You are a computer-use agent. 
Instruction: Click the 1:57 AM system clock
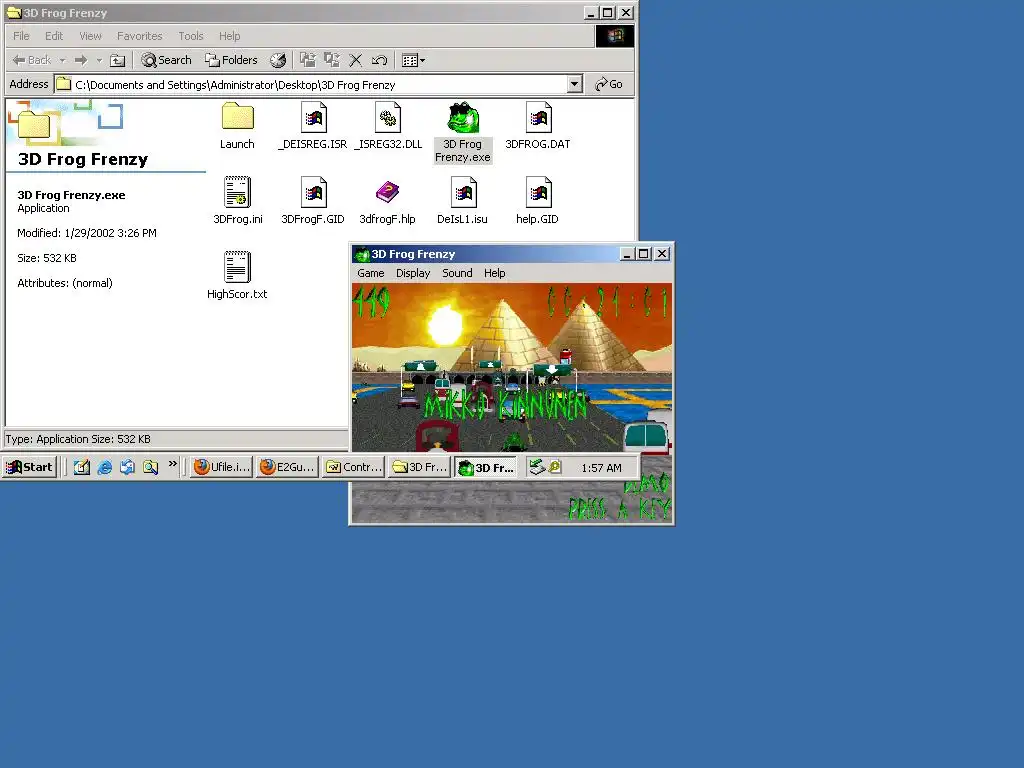601,468
